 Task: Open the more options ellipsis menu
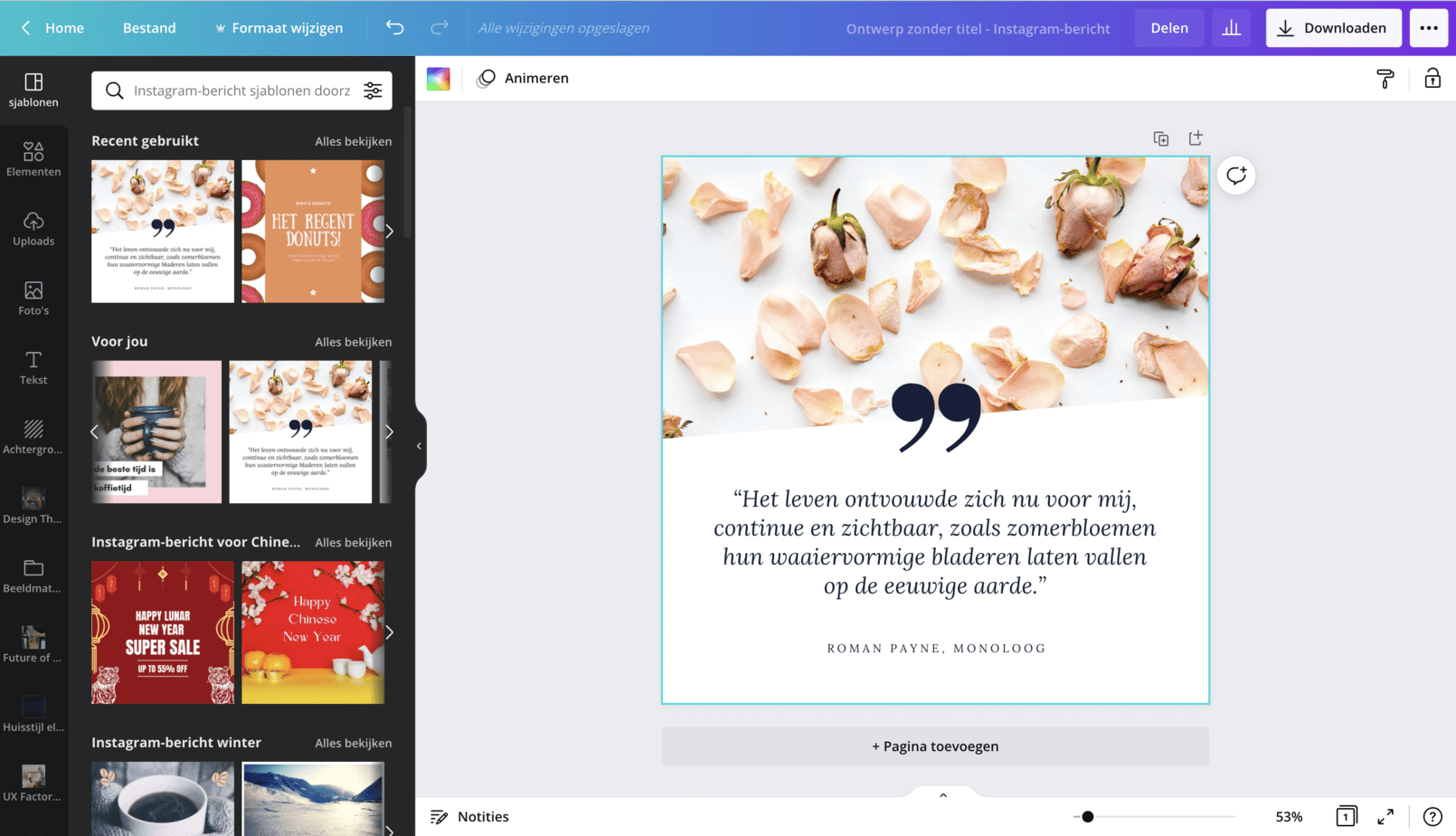click(1429, 28)
